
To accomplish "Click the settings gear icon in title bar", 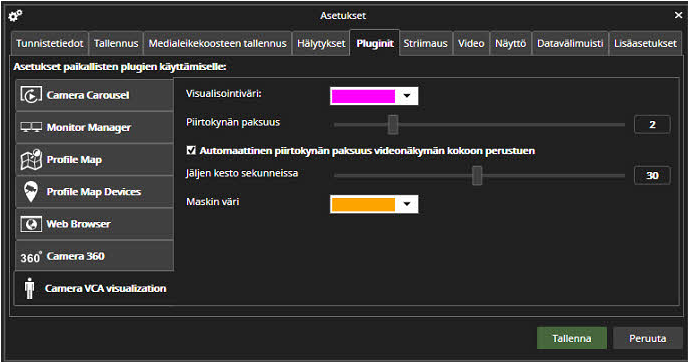I will (x=15, y=16).
